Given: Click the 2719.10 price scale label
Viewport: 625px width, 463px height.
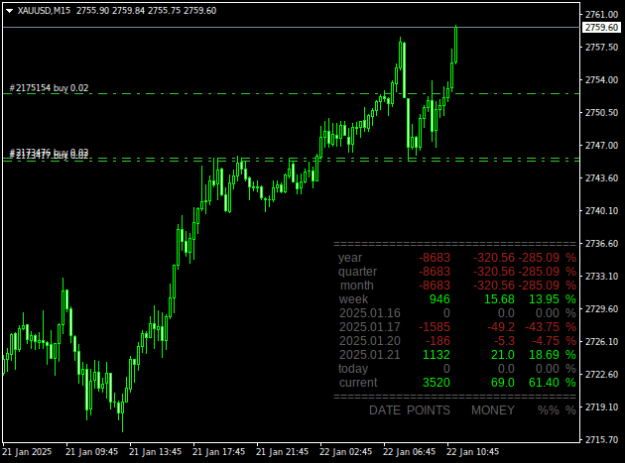Looking at the screenshot, I should 601,407.
